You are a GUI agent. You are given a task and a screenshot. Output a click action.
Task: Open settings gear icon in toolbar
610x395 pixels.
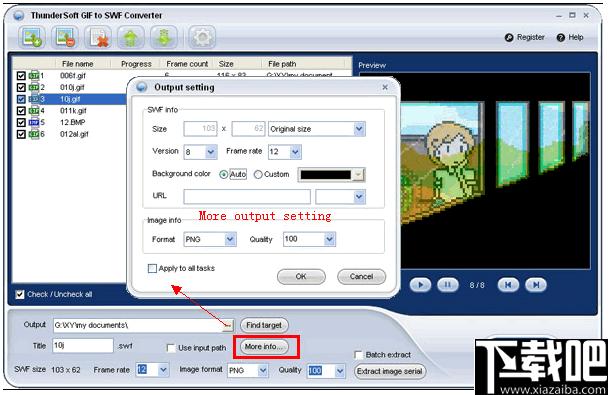(202, 37)
